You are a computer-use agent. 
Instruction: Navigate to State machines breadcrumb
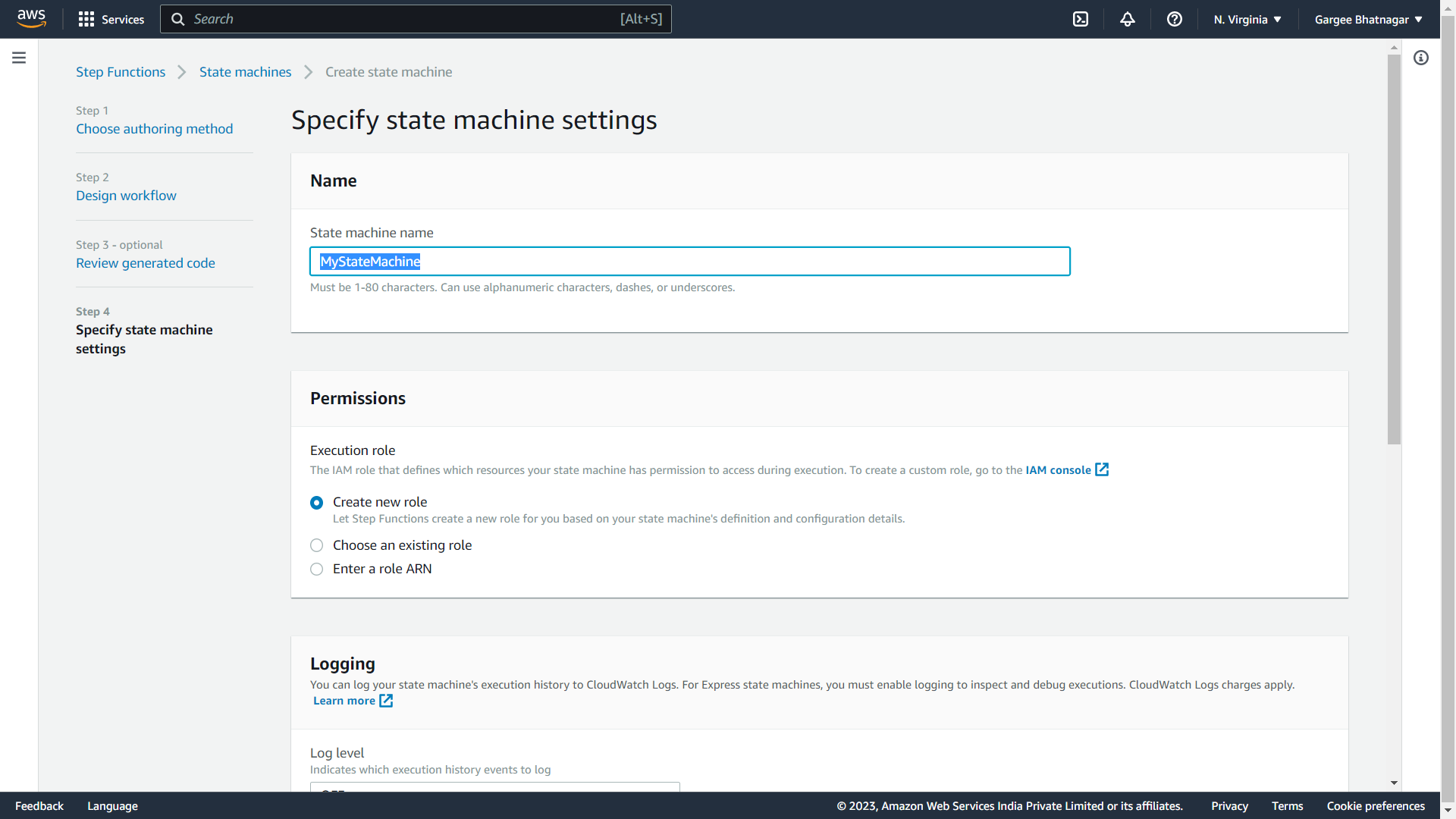click(245, 72)
